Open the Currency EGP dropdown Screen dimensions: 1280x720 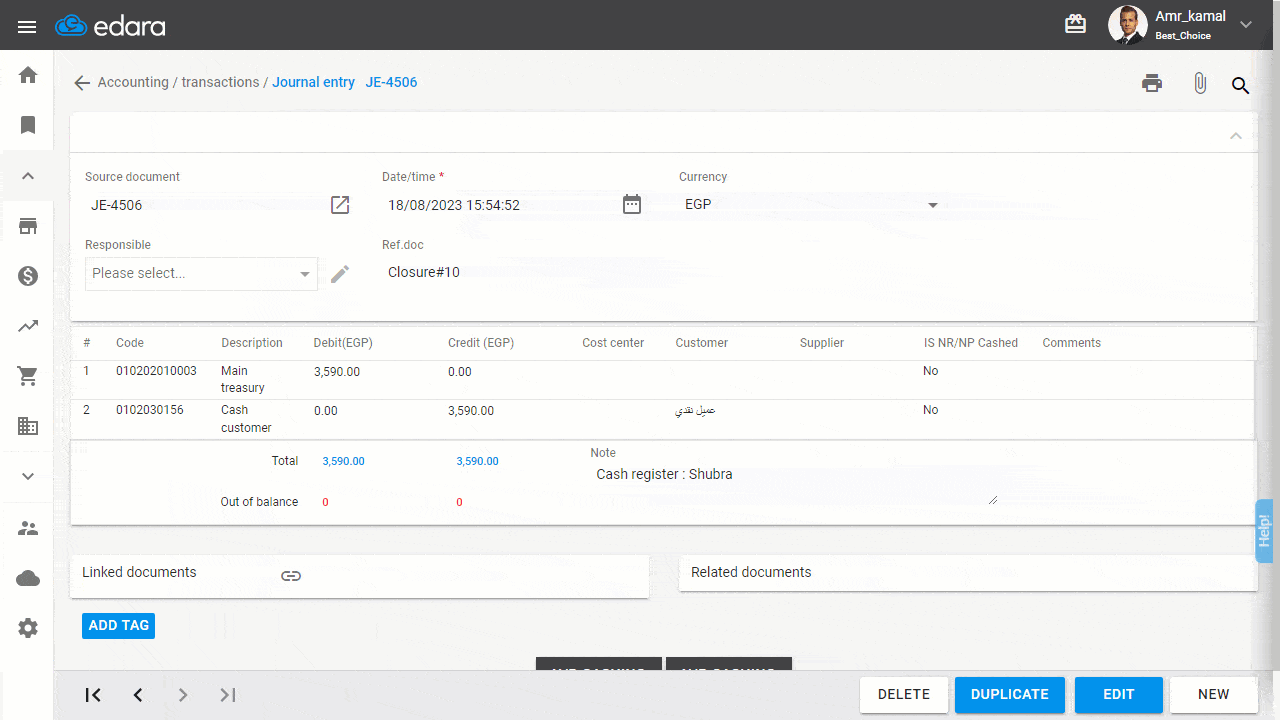(x=810, y=204)
